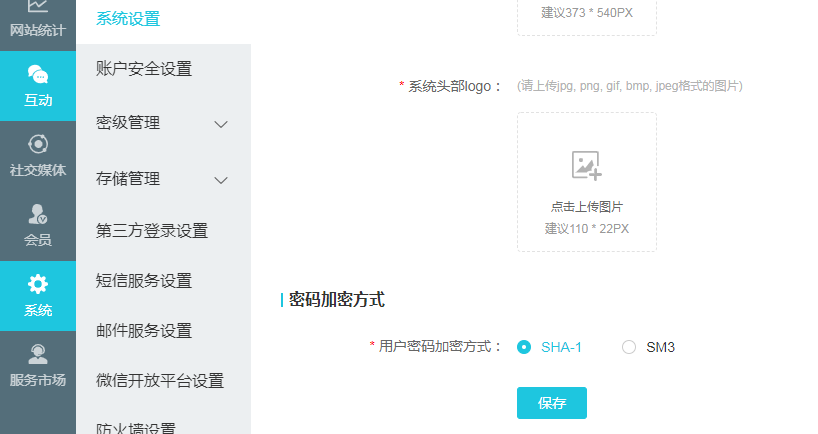The height and width of the screenshot is (434, 818).
Task: Expand the 密级管理 submenu chevron
Action: [x=222, y=124]
